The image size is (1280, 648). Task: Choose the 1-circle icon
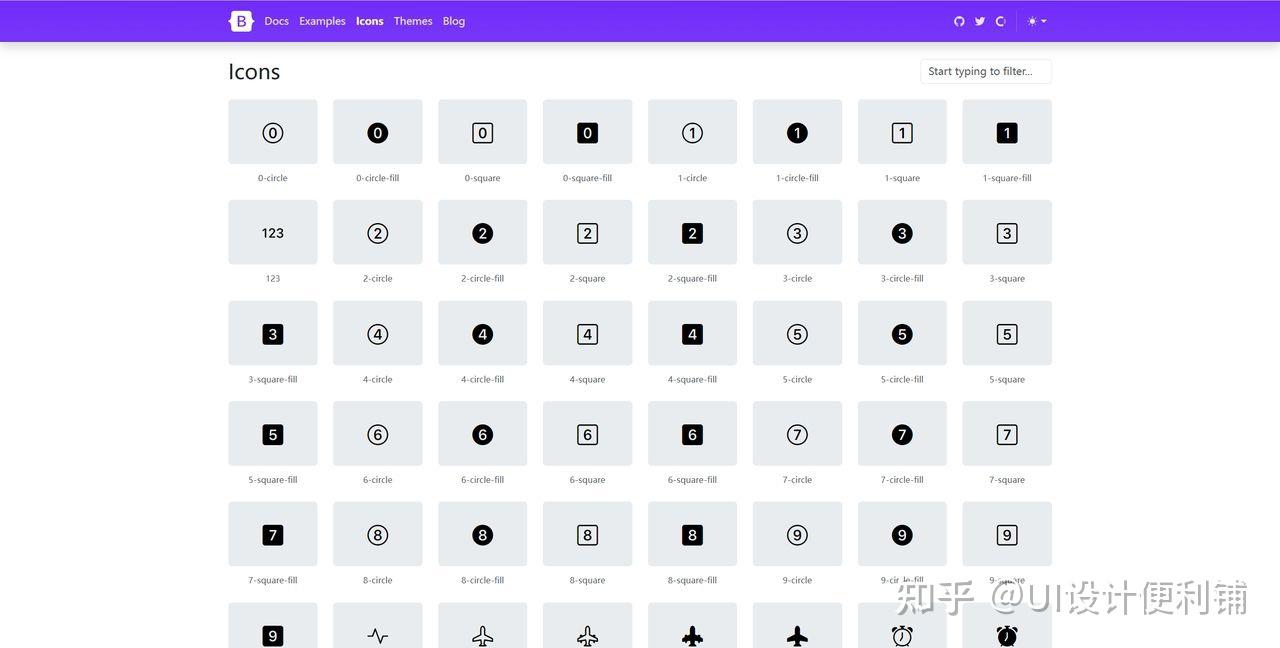click(x=693, y=131)
